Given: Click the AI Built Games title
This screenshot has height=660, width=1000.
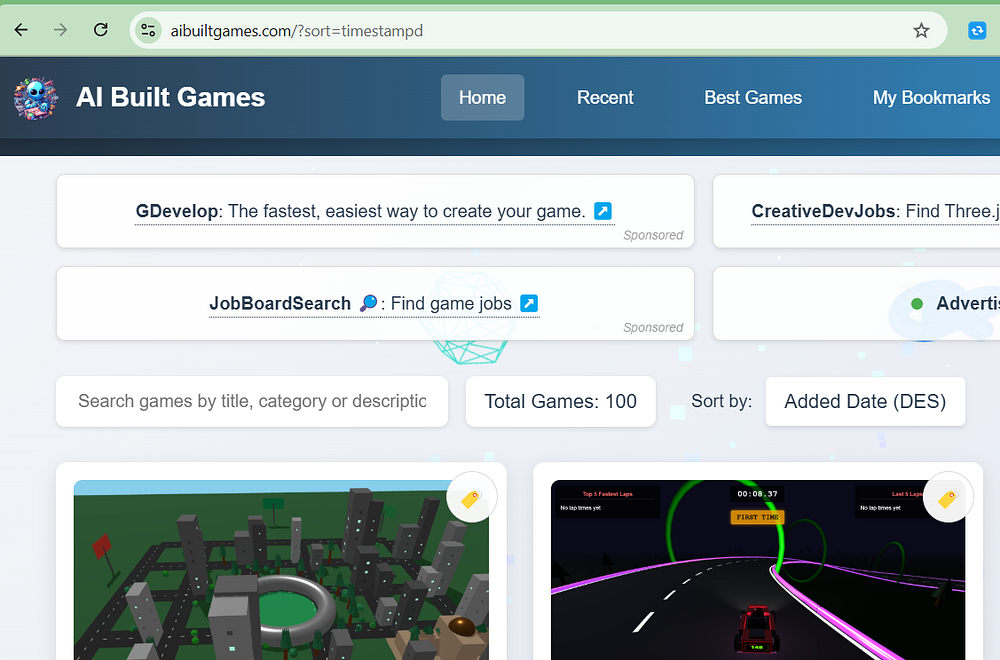Looking at the screenshot, I should (170, 98).
